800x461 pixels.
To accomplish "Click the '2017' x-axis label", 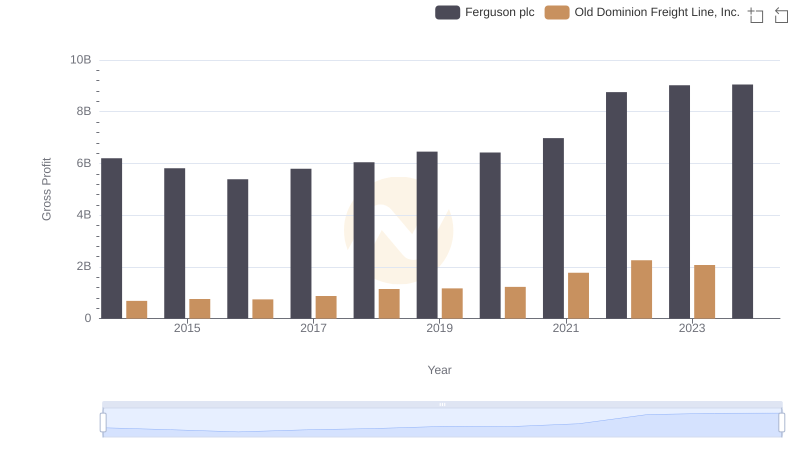I will 313,328.
